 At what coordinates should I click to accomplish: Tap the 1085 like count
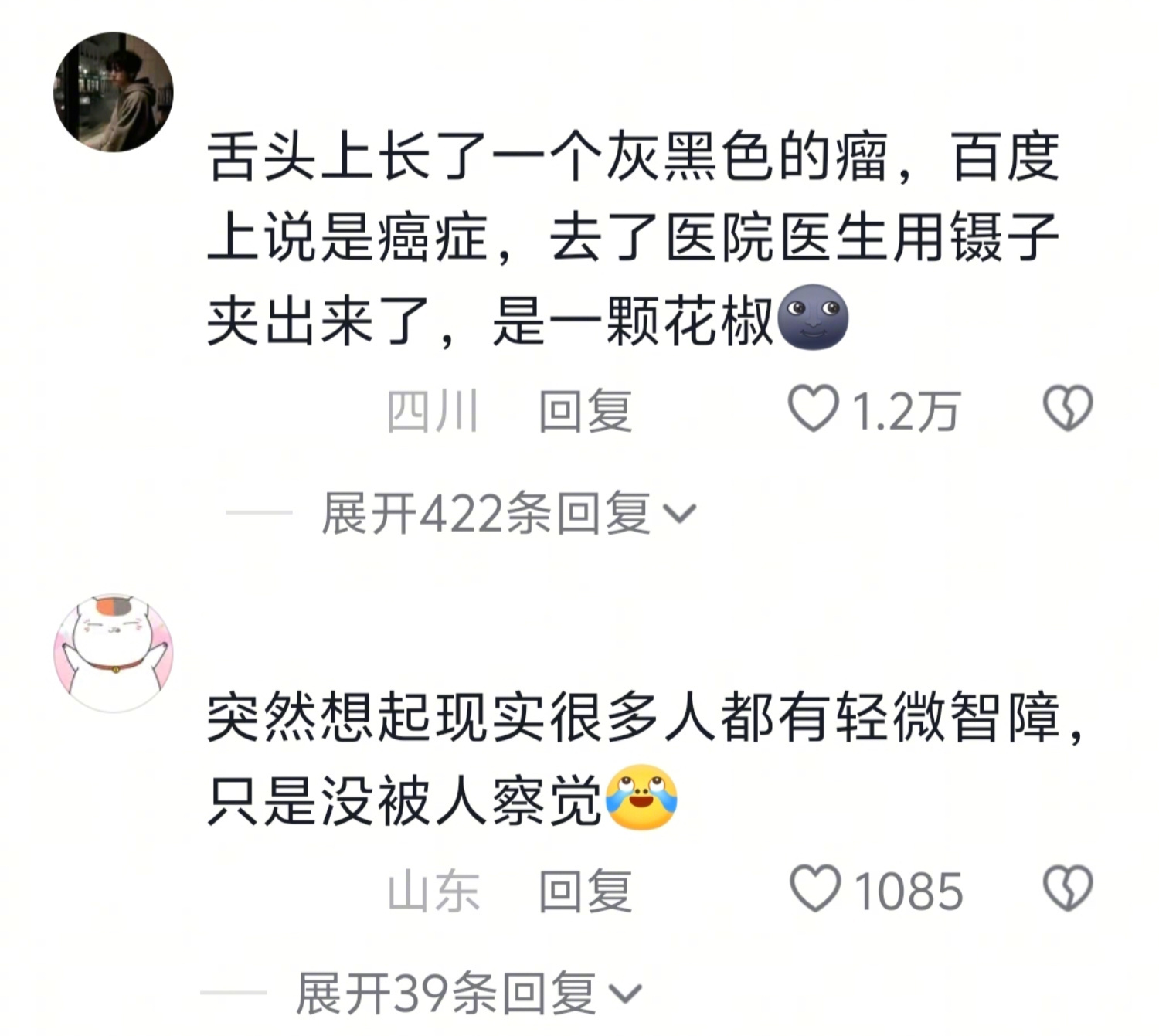pos(909,892)
